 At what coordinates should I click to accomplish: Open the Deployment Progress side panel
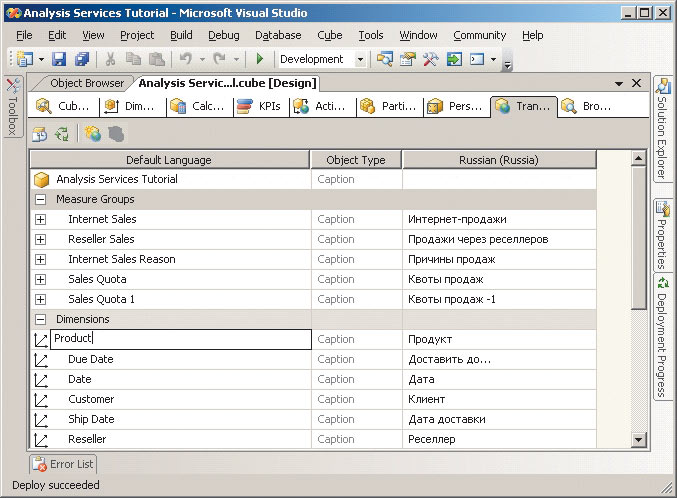coord(662,337)
